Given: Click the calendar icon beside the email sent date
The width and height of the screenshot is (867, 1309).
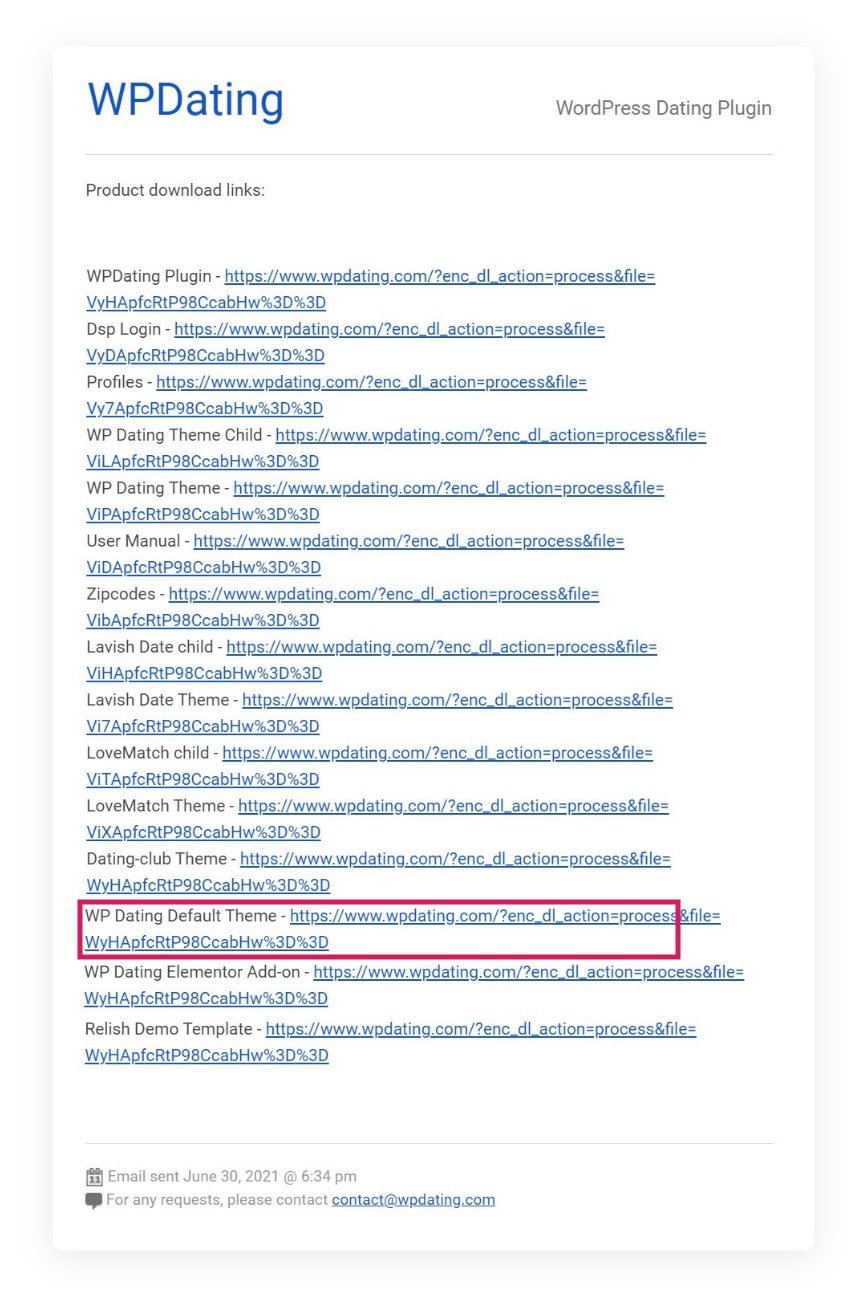Looking at the screenshot, I should pyautogui.click(x=95, y=1177).
